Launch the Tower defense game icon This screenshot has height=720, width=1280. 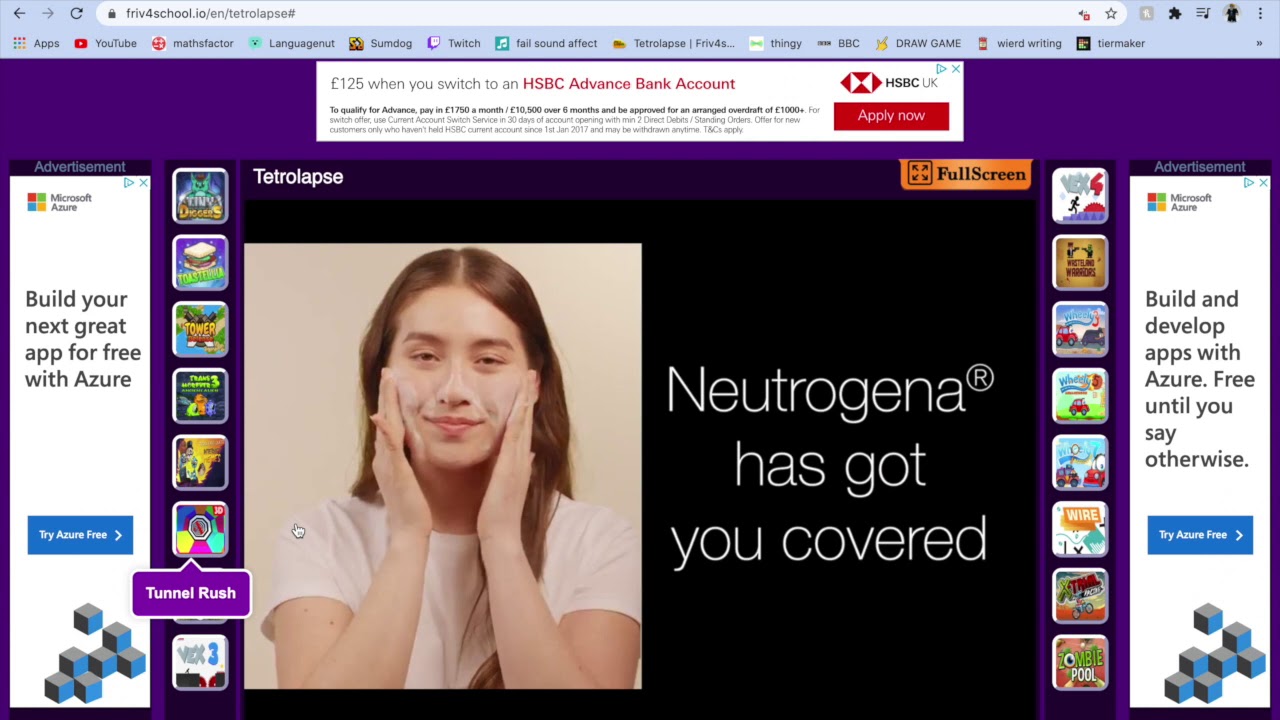pos(200,329)
